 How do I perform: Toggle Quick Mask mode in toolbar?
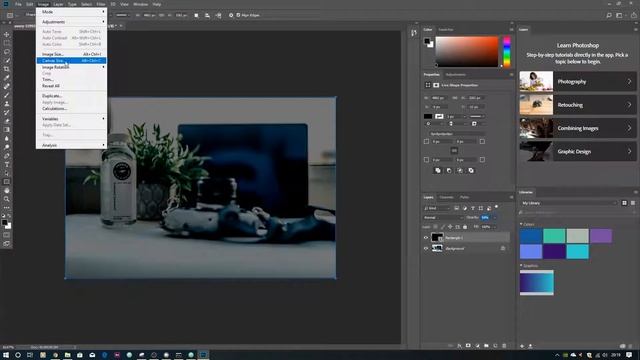click(x=7, y=235)
